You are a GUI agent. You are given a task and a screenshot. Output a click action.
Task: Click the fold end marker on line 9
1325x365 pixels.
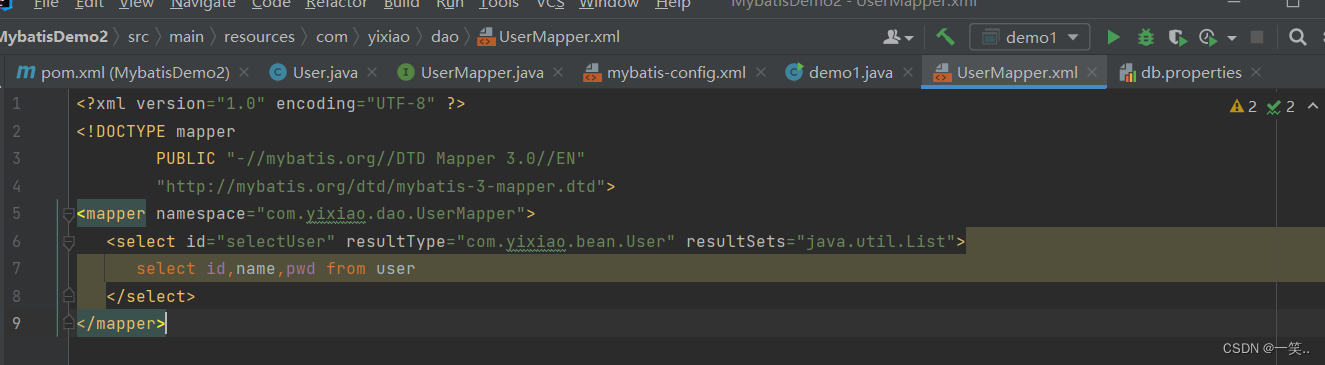68,323
